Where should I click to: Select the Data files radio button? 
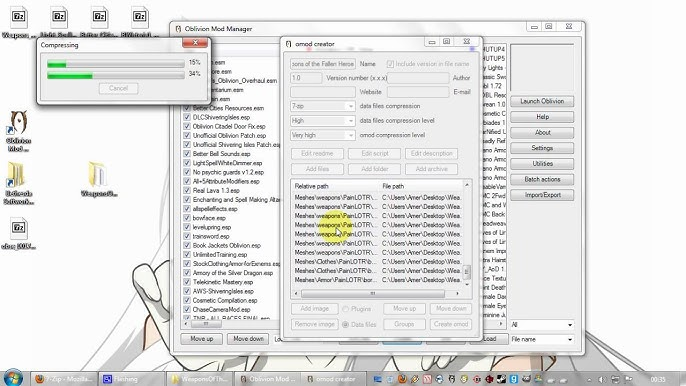click(x=346, y=325)
